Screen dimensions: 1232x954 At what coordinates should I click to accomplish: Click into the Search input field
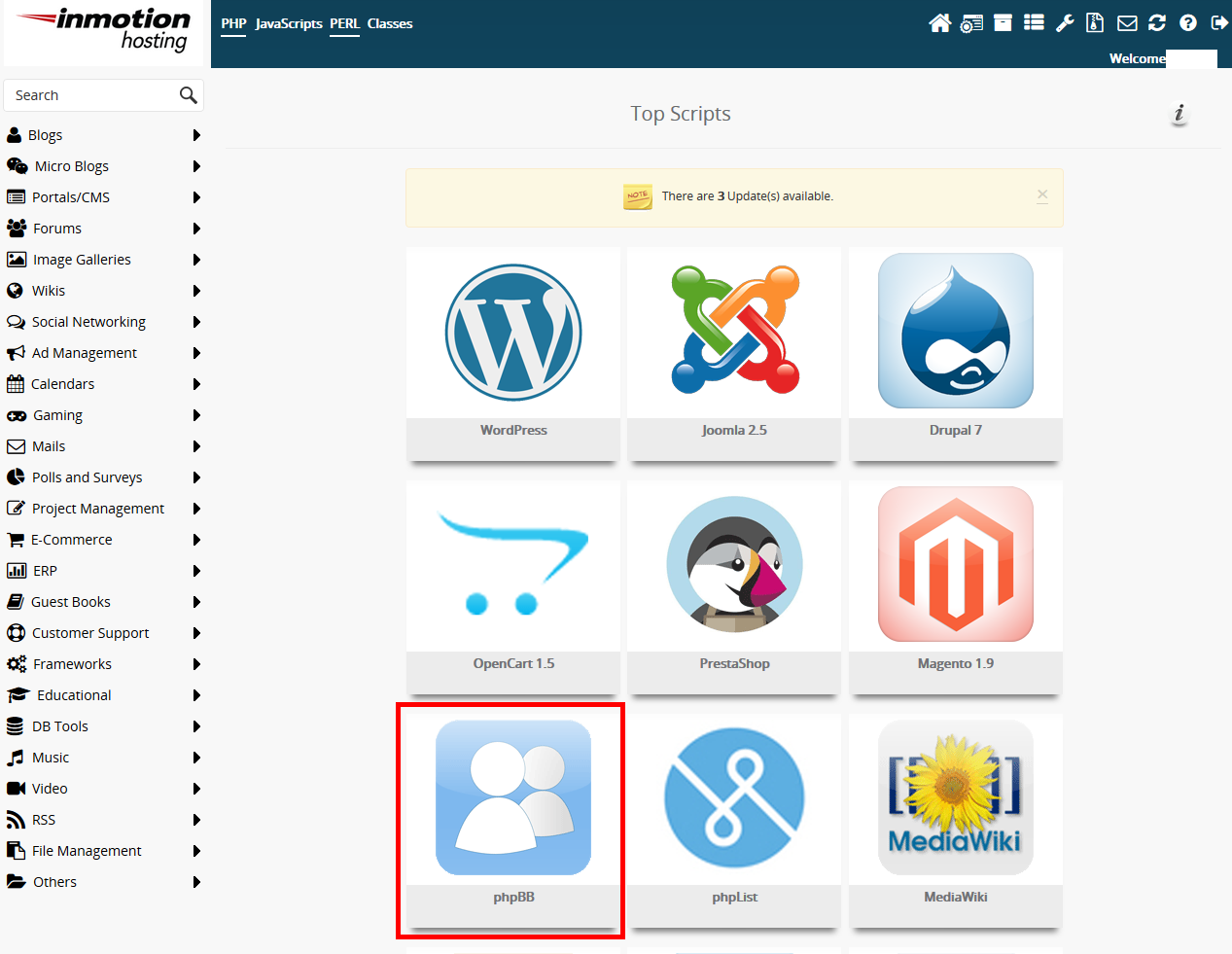[x=92, y=95]
